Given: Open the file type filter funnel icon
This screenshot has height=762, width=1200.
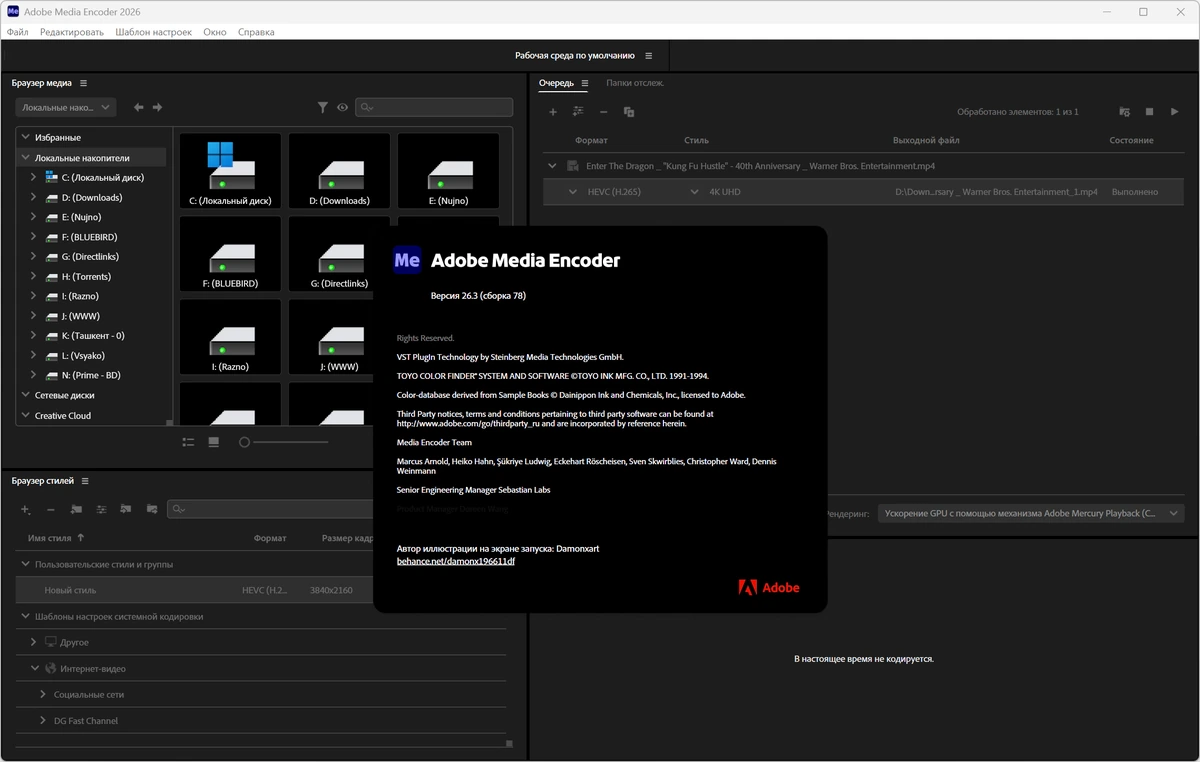Looking at the screenshot, I should pos(323,107).
